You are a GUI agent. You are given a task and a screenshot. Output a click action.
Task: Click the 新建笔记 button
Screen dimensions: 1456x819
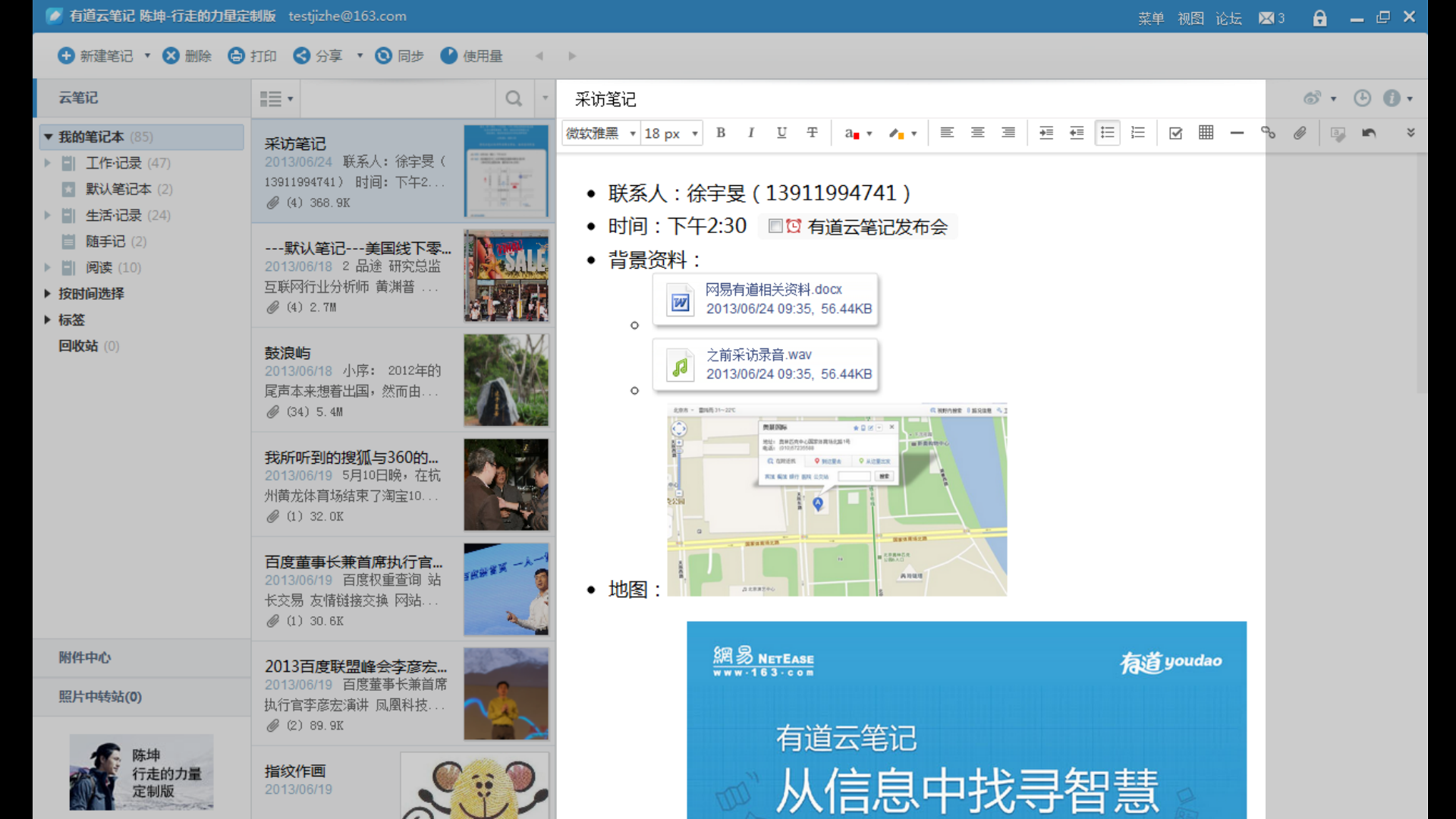click(x=98, y=55)
